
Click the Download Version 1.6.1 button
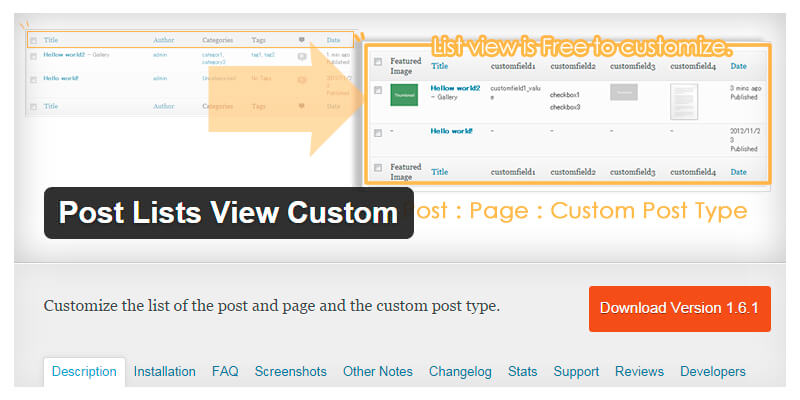(x=680, y=309)
